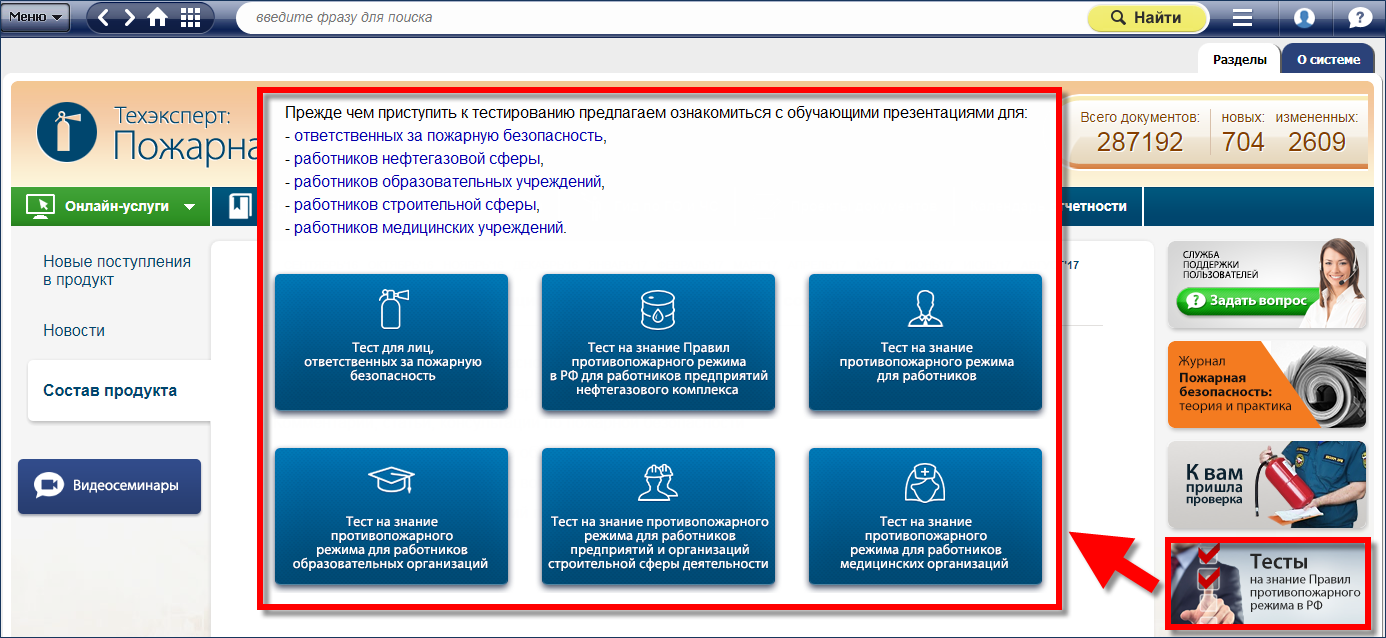Image resolution: width=1386 pixels, height=638 pixels.
Task: Select Новости in left sidebar
Action: click(74, 331)
